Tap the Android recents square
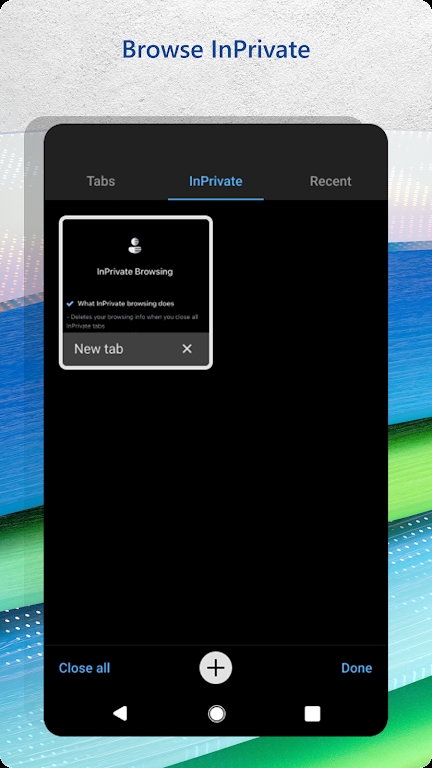 (x=312, y=714)
